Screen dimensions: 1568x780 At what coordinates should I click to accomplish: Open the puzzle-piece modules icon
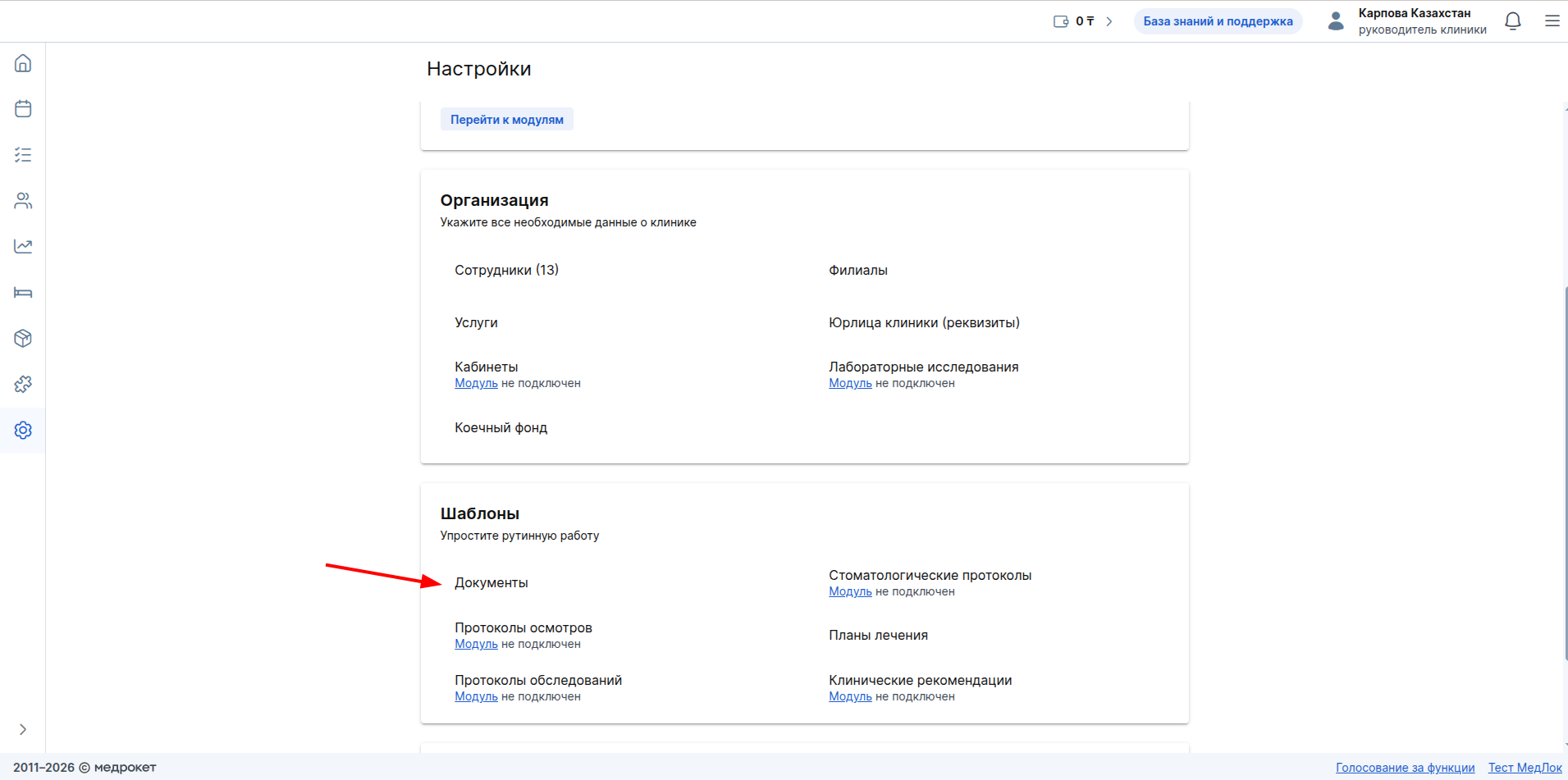(x=23, y=385)
